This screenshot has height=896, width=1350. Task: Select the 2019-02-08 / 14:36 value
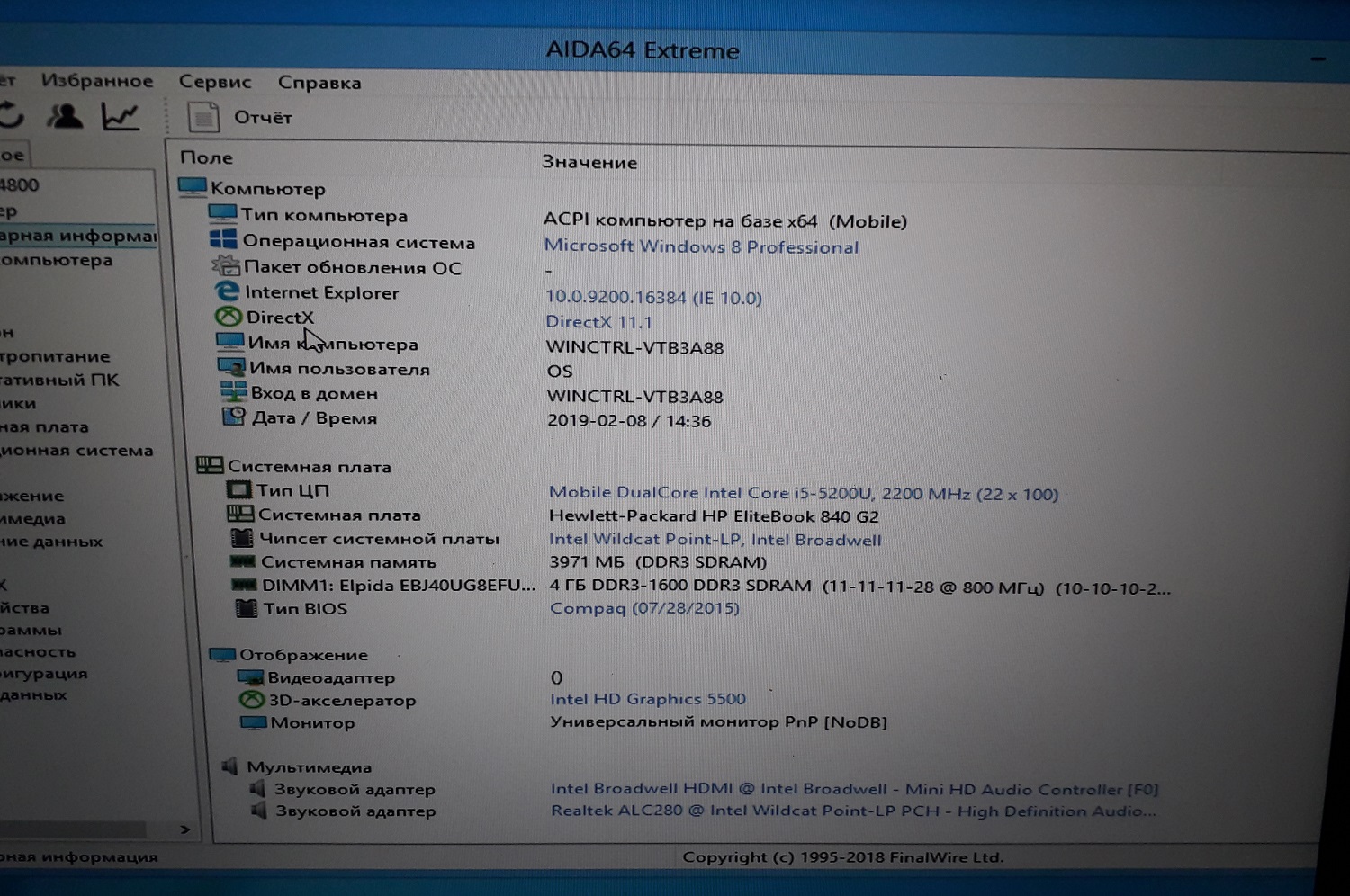point(629,421)
